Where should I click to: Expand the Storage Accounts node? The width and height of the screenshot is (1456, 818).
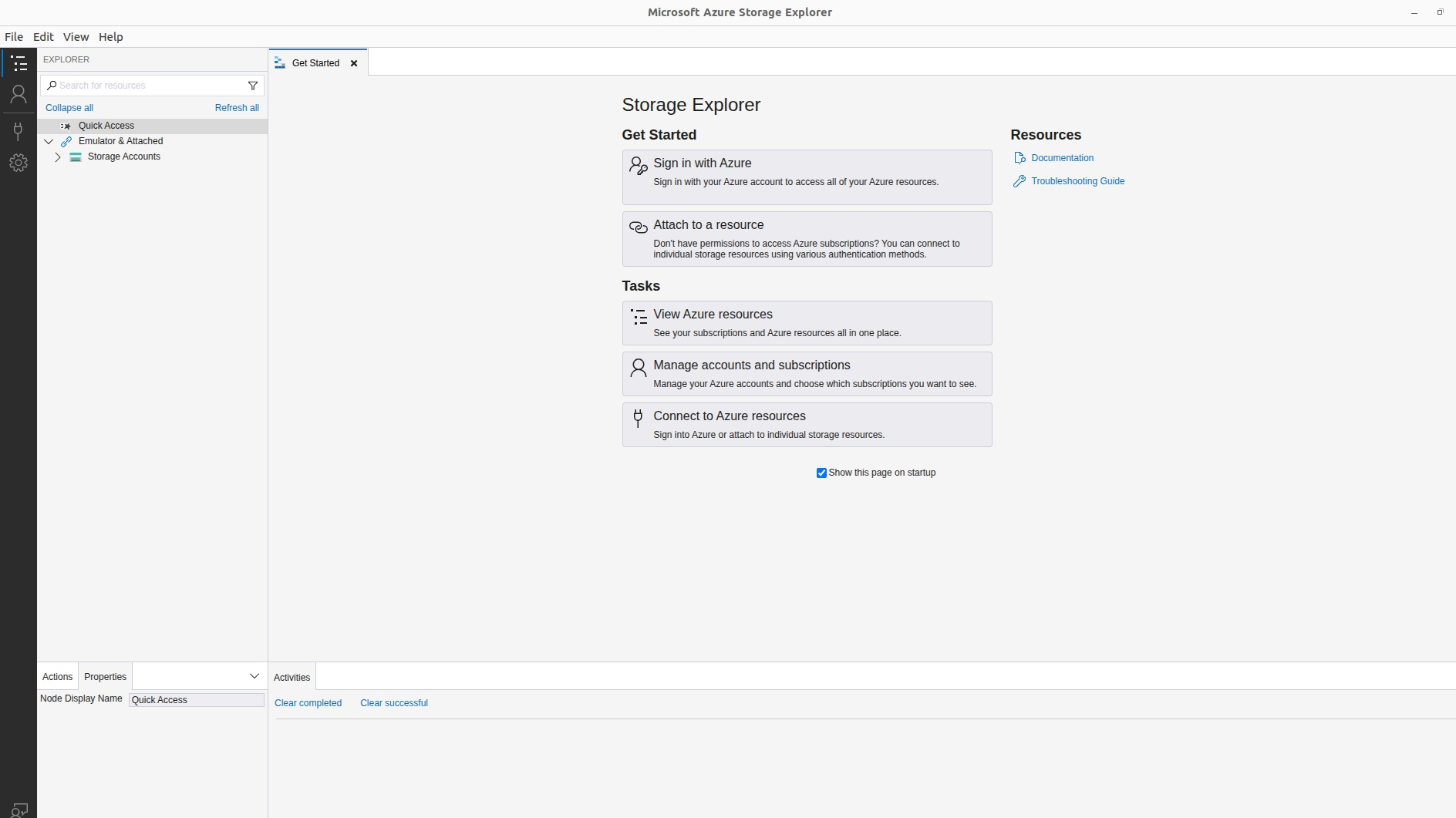(x=58, y=157)
